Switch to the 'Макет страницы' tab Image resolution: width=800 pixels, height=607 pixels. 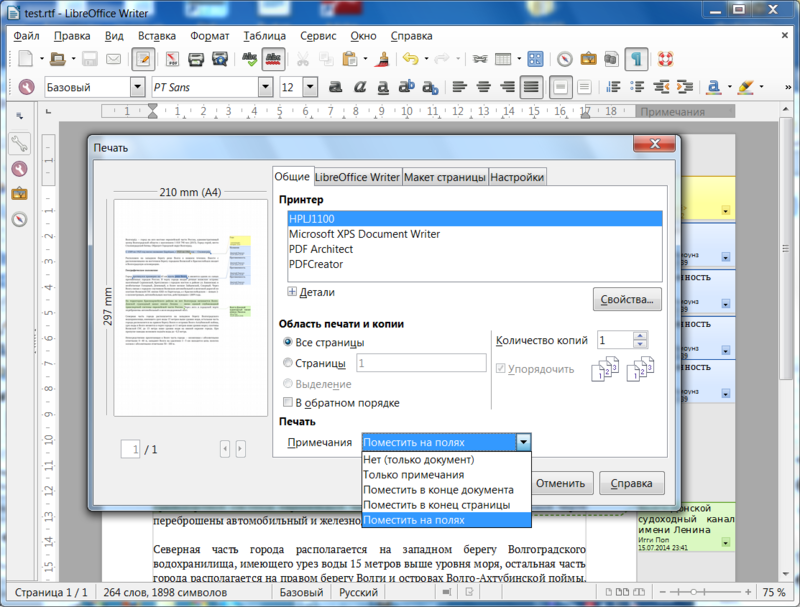coord(445,178)
